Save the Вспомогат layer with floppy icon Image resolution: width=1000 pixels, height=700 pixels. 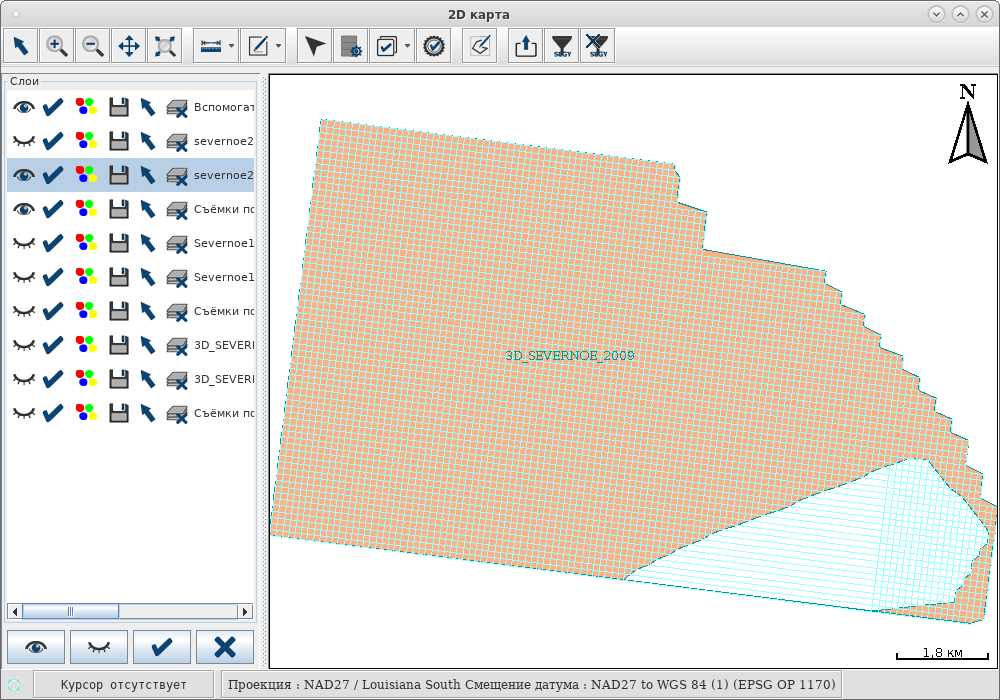(x=119, y=107)
